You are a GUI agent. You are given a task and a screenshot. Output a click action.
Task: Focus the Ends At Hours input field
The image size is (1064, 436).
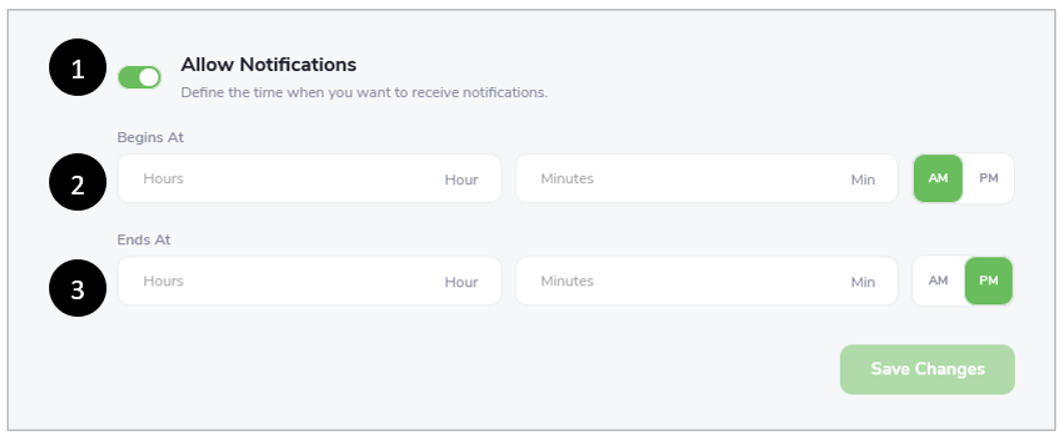(309, 281)
